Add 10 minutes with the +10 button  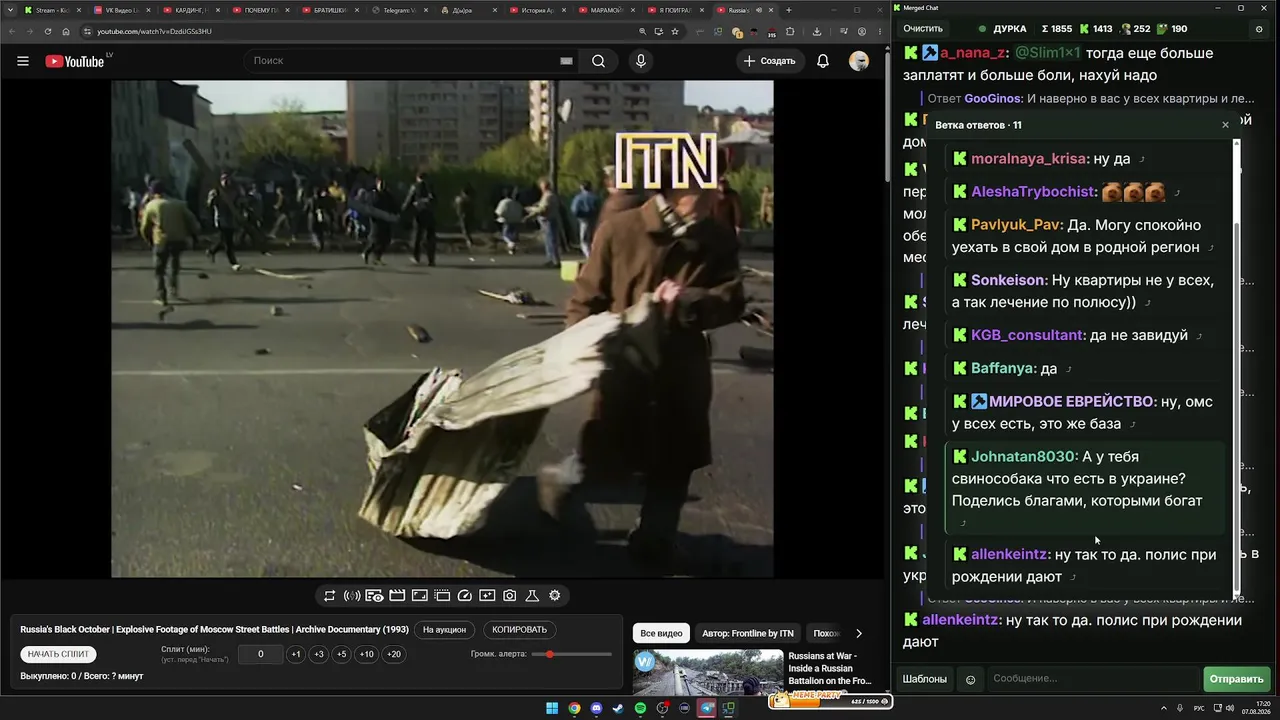pyautogui.click(x=367, y=654)
